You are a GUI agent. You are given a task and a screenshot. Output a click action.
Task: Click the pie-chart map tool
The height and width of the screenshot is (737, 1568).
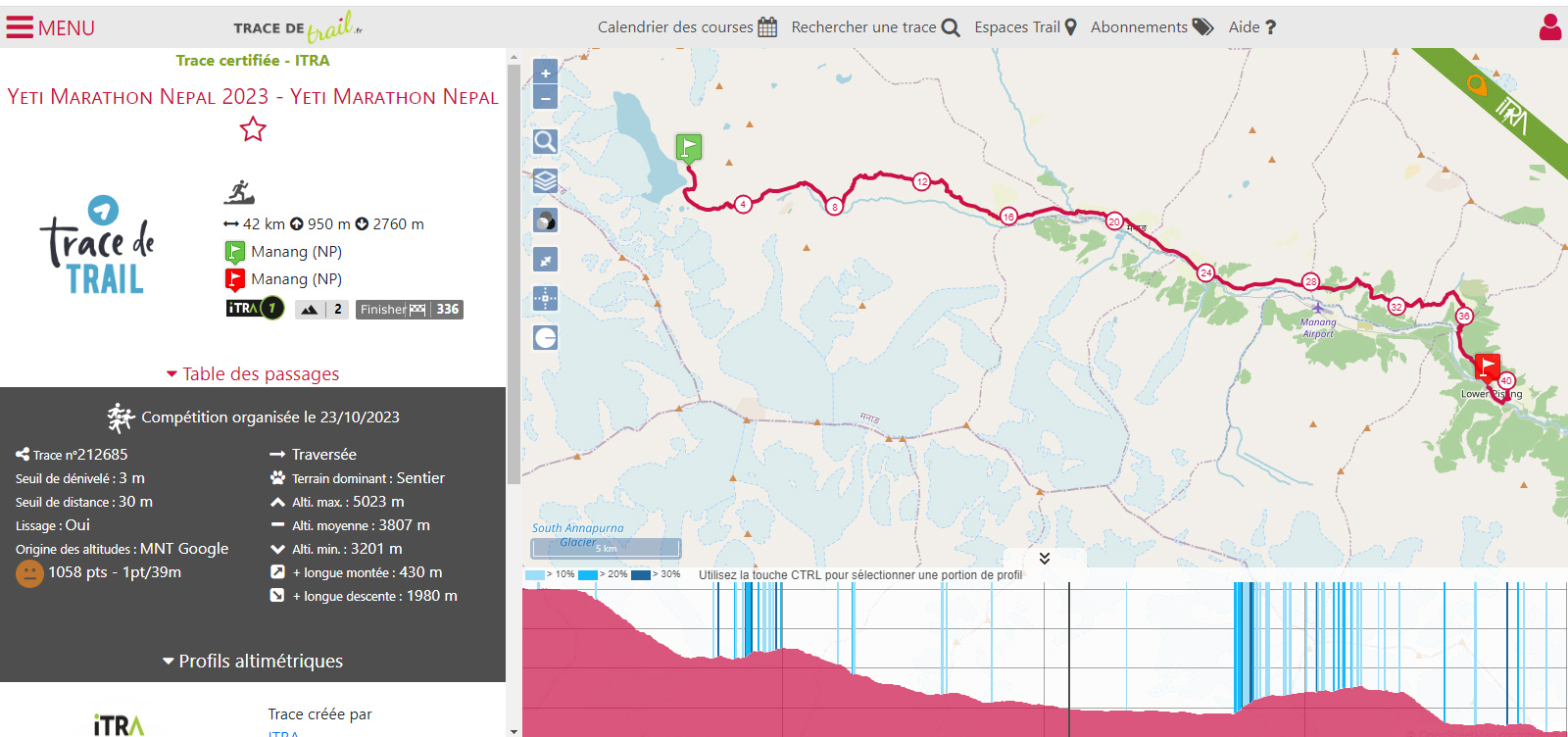click(x=546, y=338)
